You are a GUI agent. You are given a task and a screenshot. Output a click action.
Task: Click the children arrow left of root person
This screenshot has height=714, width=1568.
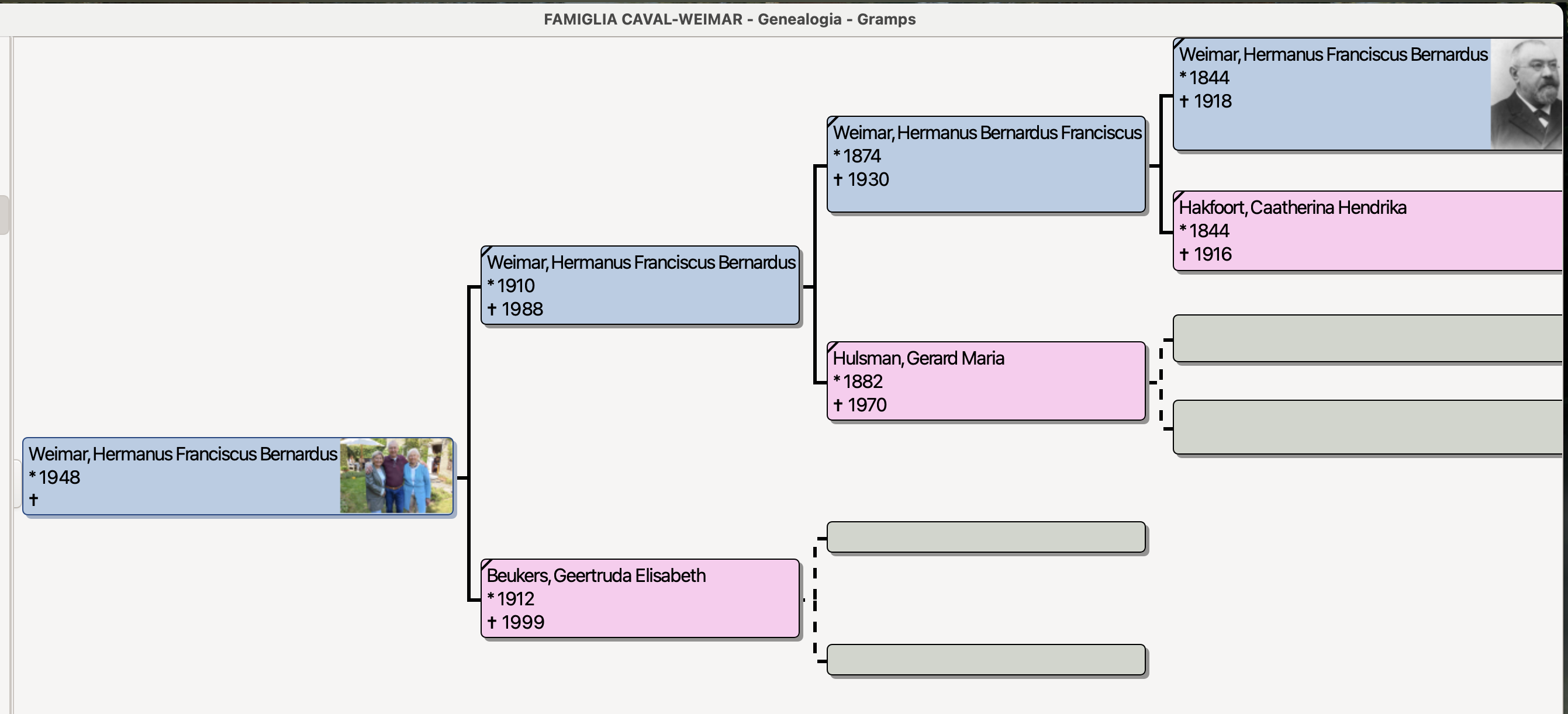pyautogui.click(x=17, y=484)
